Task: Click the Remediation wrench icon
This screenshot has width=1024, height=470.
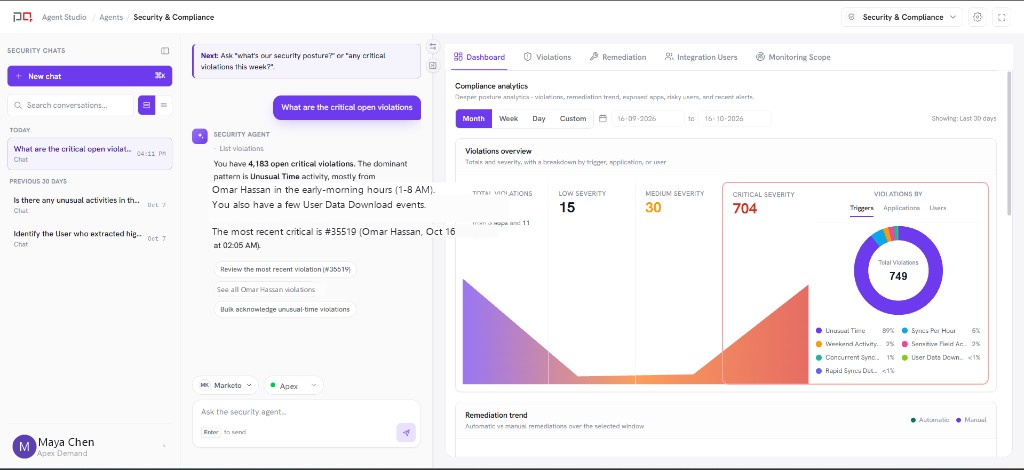Action: pyautogui.click(x=594, y=57)
